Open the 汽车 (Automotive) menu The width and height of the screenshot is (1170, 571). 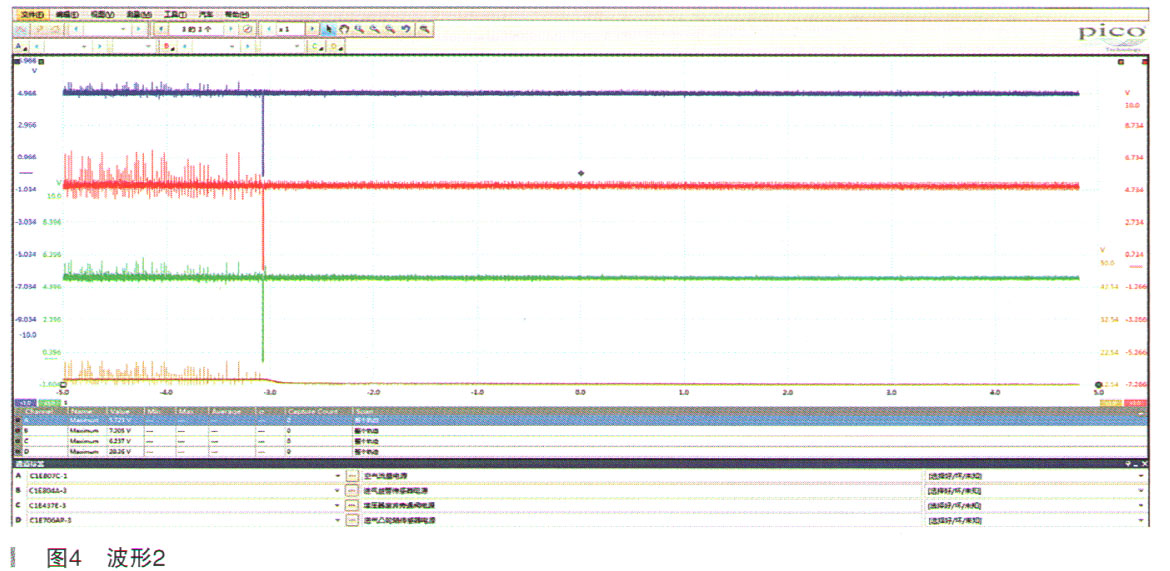point(206,14)
